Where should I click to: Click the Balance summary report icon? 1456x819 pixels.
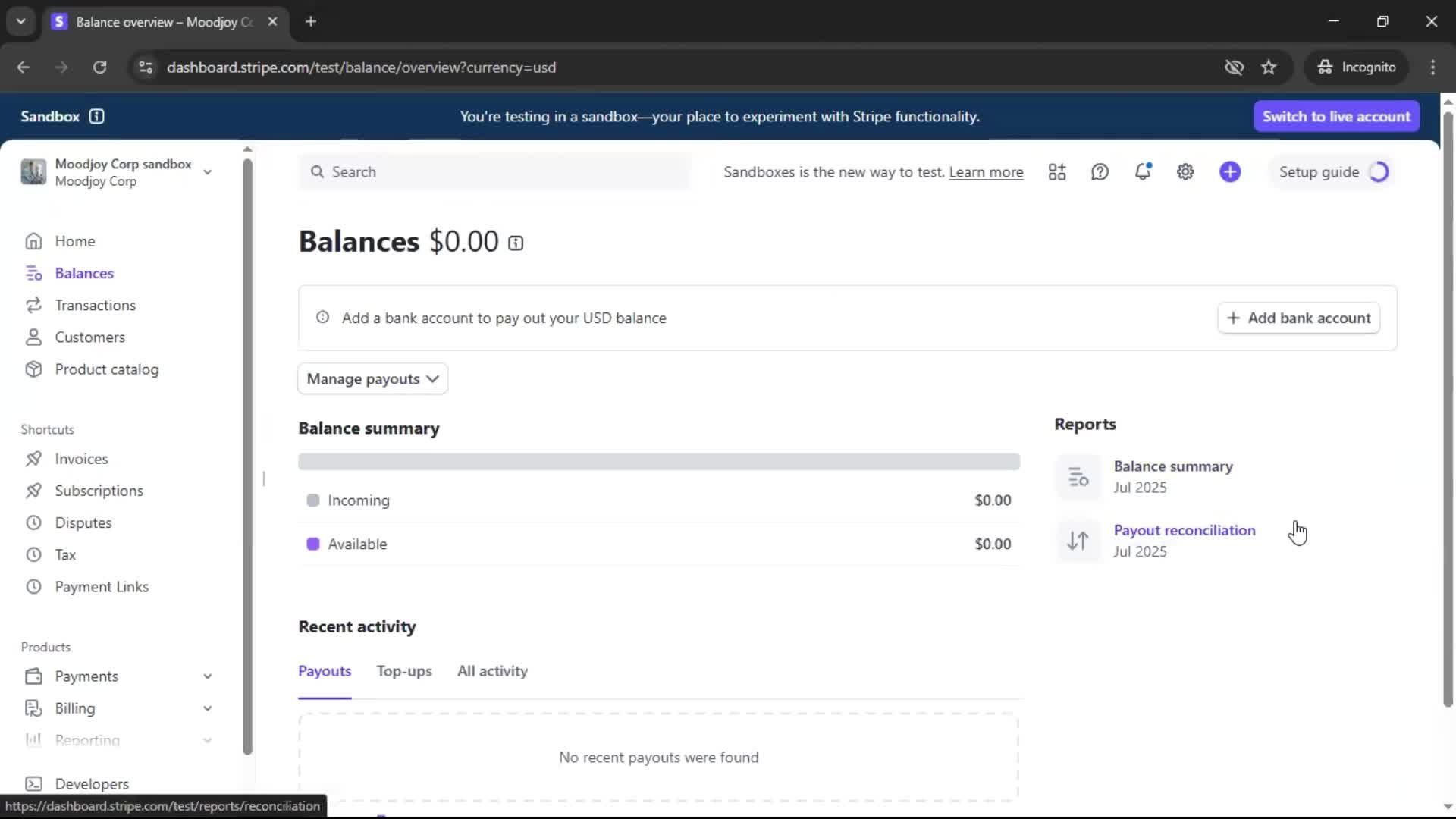click(1078, 477)
